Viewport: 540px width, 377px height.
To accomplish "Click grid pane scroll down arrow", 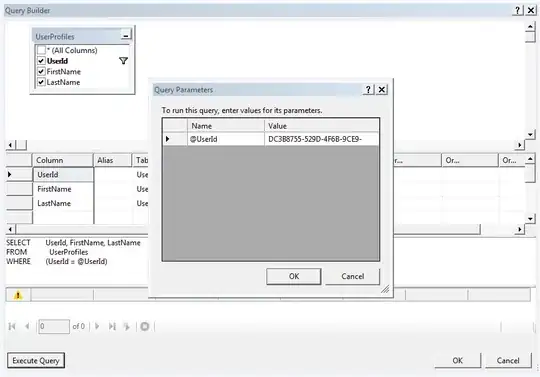I will pos(530,219).
